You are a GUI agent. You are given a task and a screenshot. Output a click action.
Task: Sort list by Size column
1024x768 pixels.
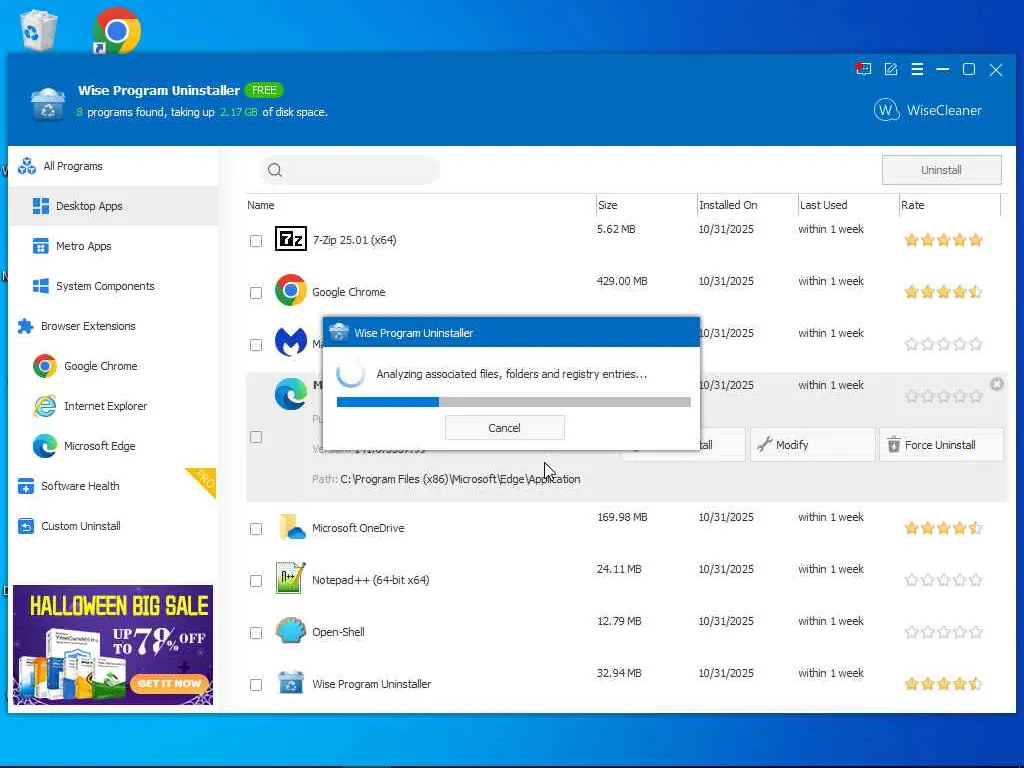[x=647, y=205]
